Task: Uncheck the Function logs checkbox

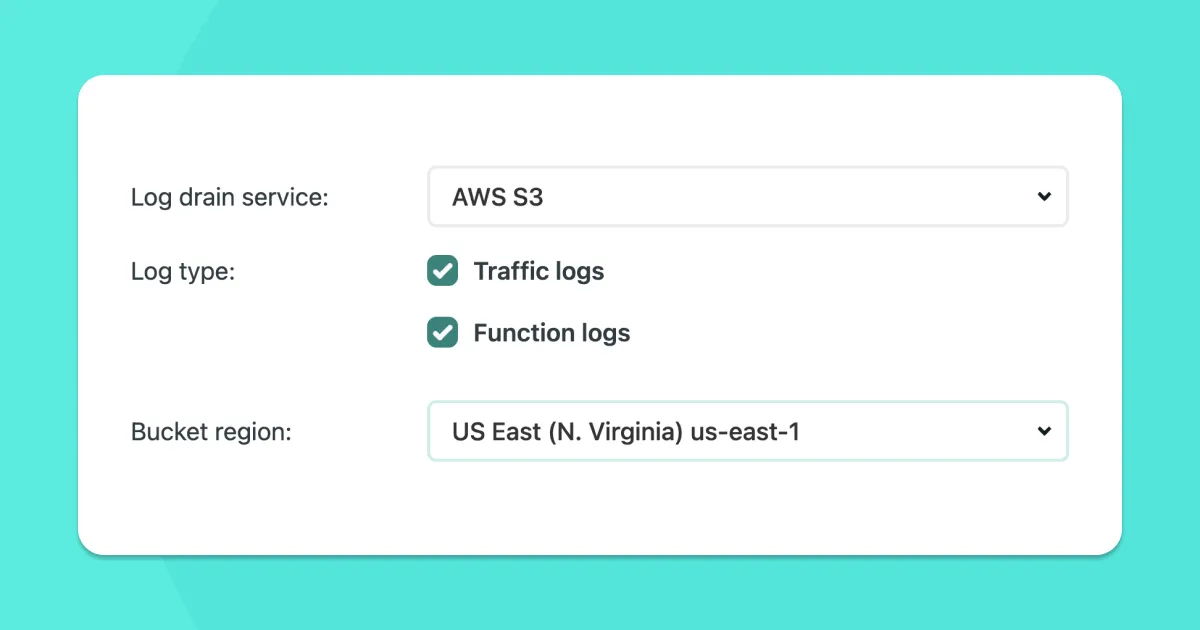Action: [x=442, y=333]
